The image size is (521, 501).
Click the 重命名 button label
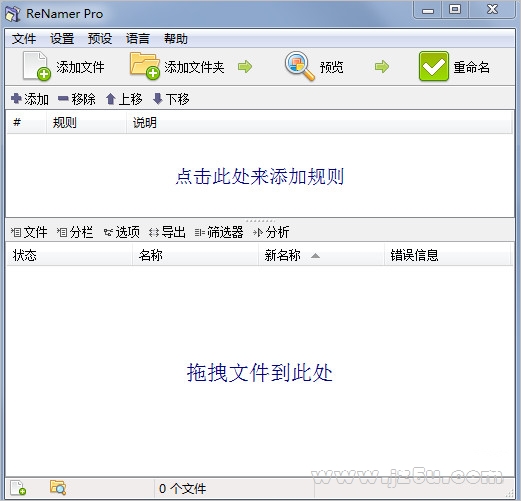pos(472,67)
